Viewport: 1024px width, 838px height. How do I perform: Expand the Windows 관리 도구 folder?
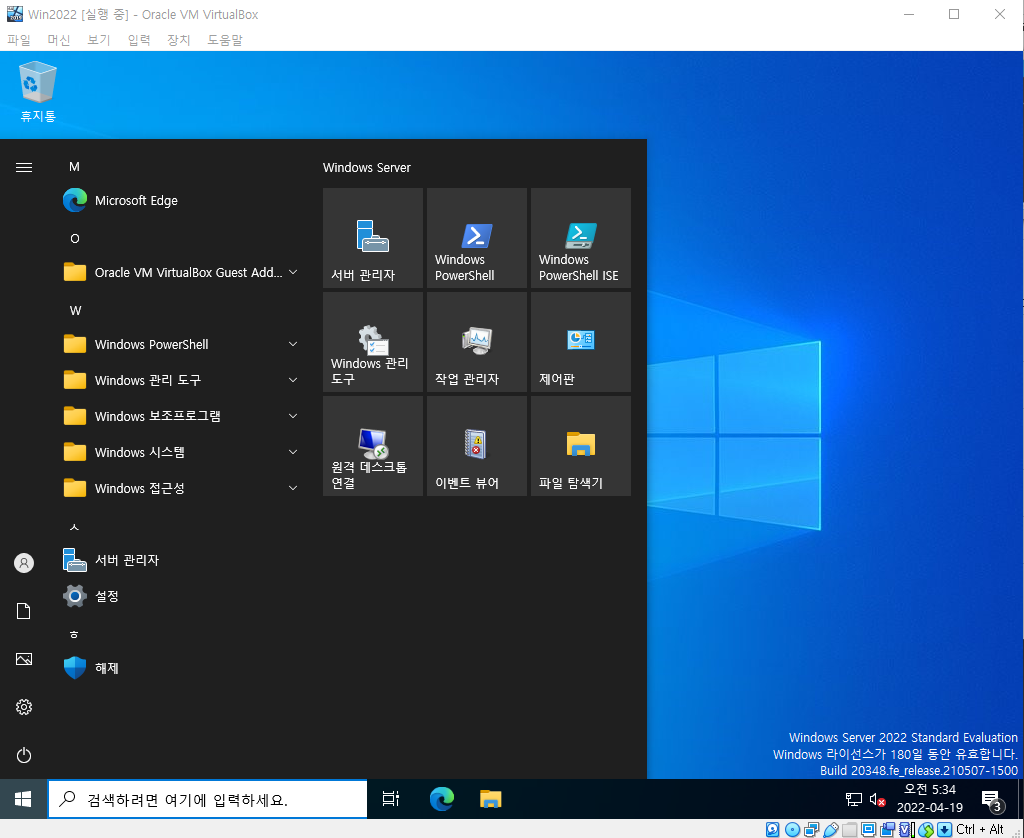pos(182,380)
